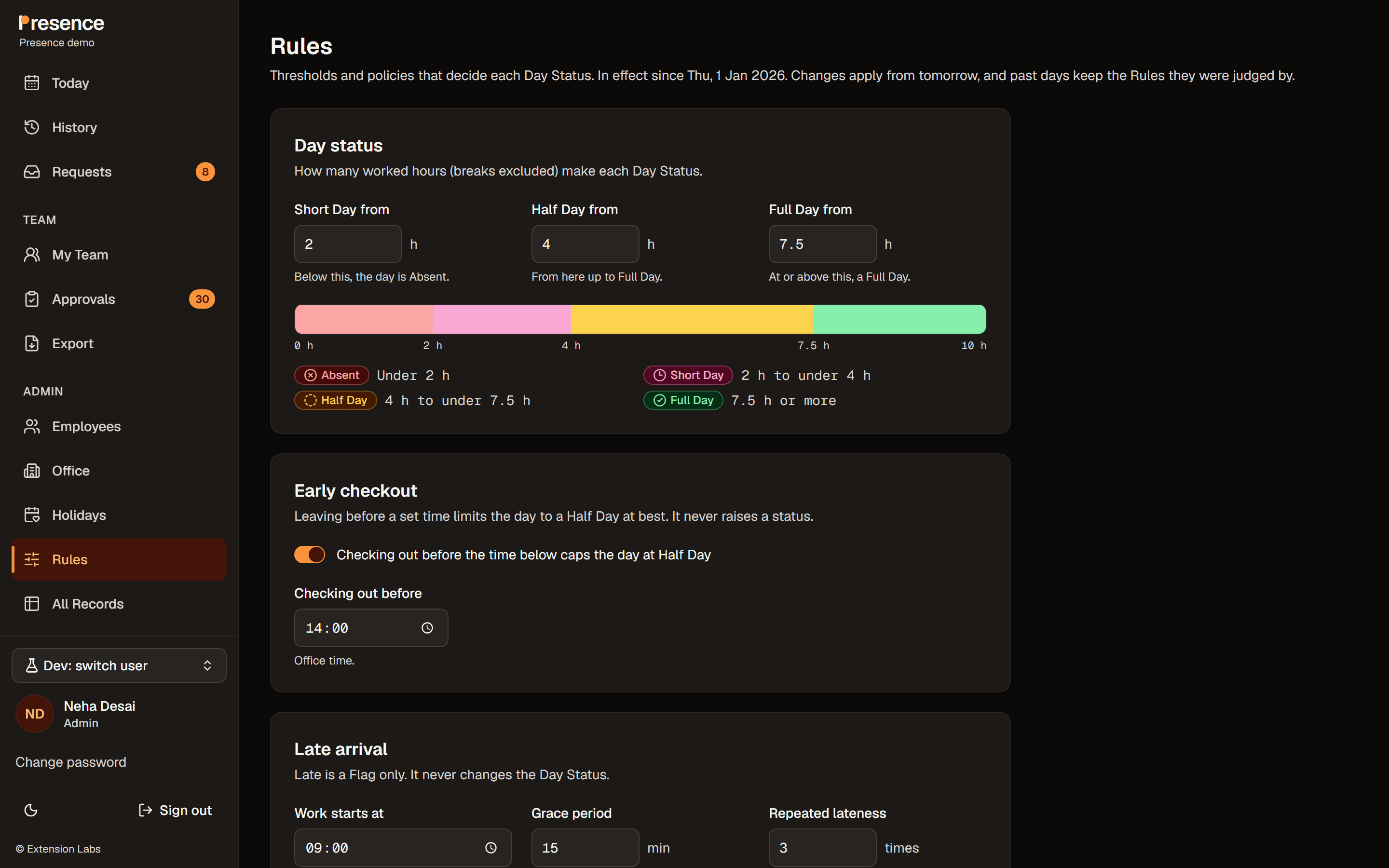Viewport: 1389px width, 868px height.
Task: Click the Holidays calendar icon
Action: pos(31,515)
